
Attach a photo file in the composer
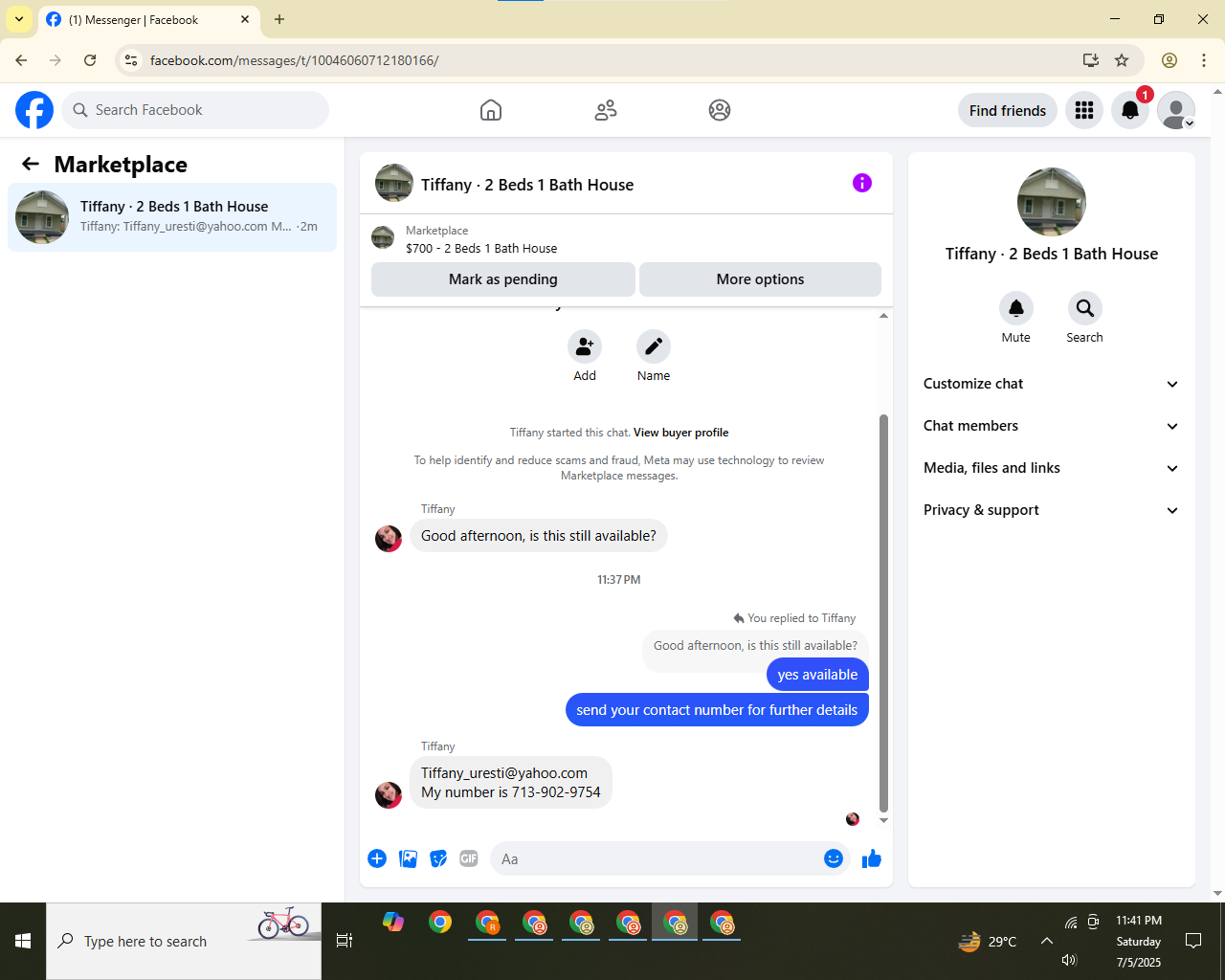(x=408, y=858)
